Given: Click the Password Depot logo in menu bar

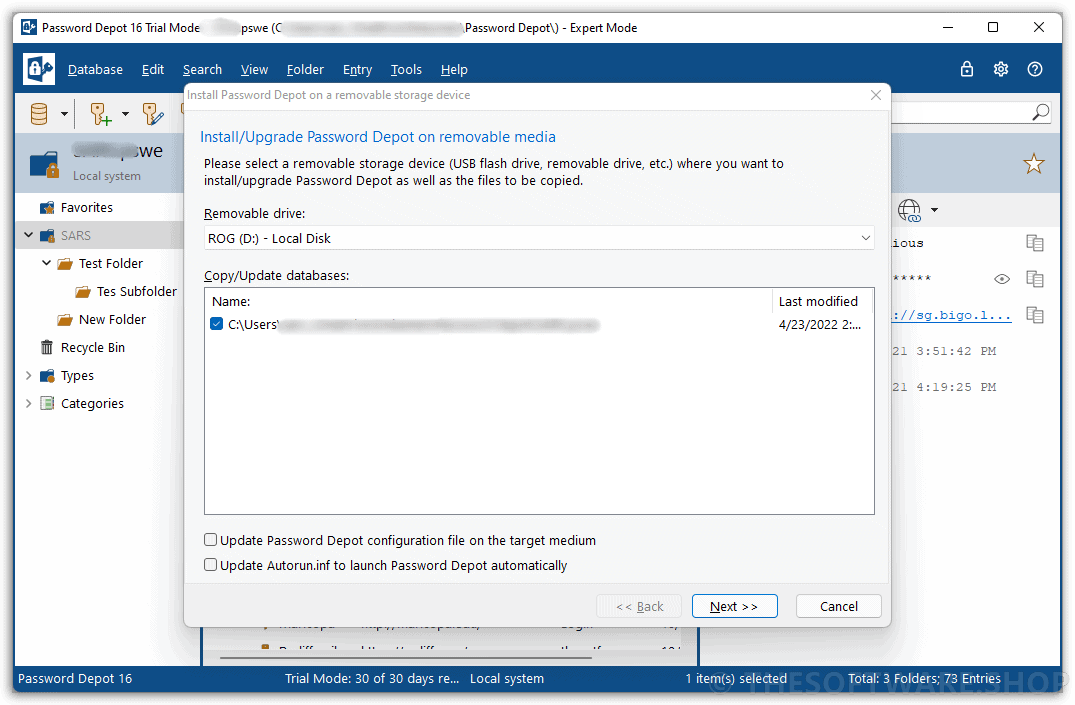Looking at the screenshot, I should click(x=38, y=69).
